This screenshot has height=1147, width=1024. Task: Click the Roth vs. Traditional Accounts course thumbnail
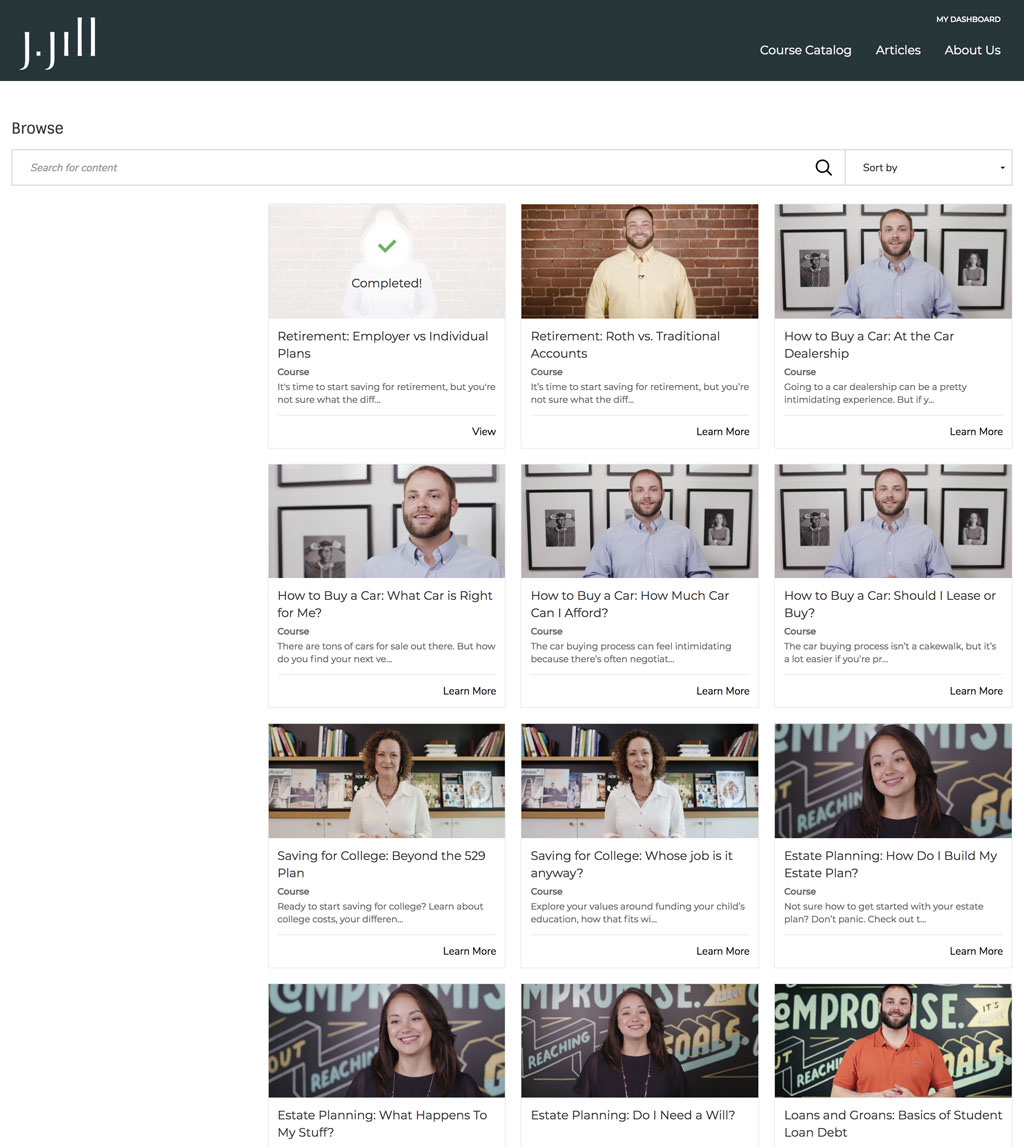(x=639, y=261)
